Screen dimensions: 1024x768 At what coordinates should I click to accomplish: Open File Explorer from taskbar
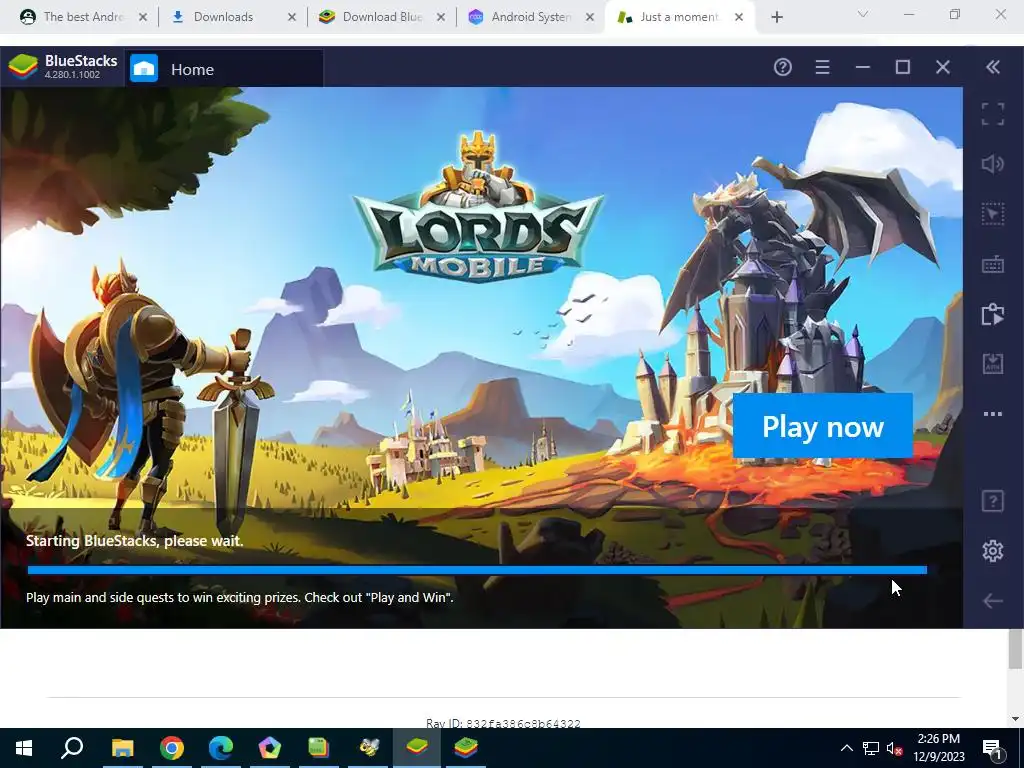point(122,748)
